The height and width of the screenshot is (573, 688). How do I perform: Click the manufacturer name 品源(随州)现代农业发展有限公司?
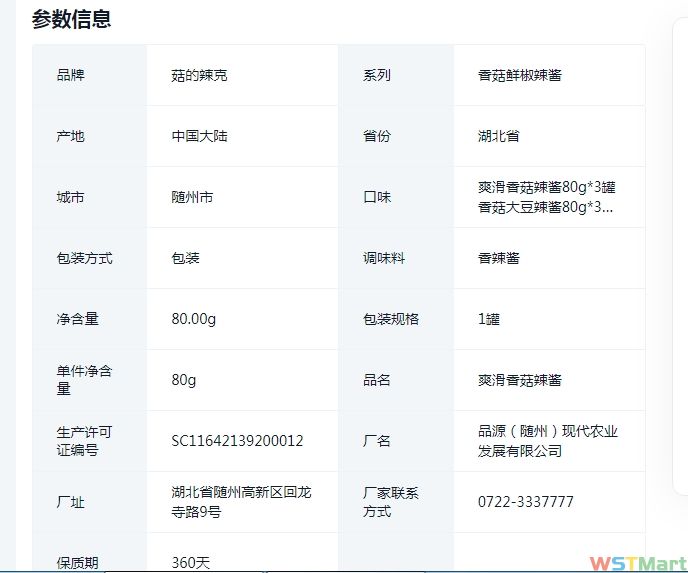coord(548,441)
